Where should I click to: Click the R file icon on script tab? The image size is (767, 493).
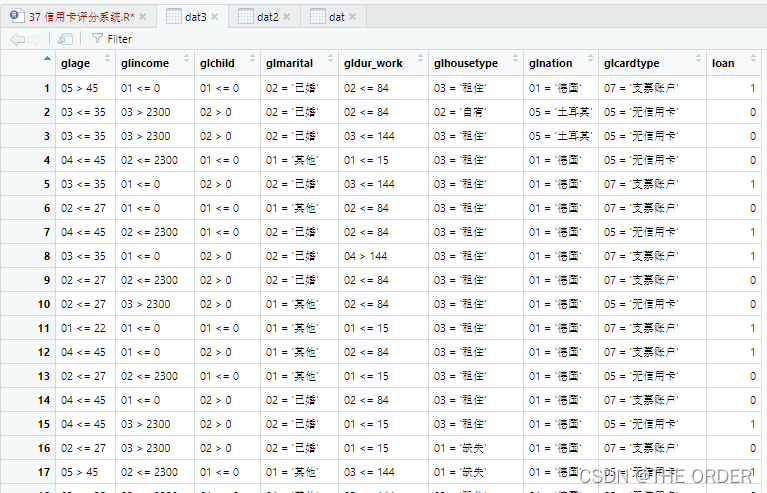[17, 17]
